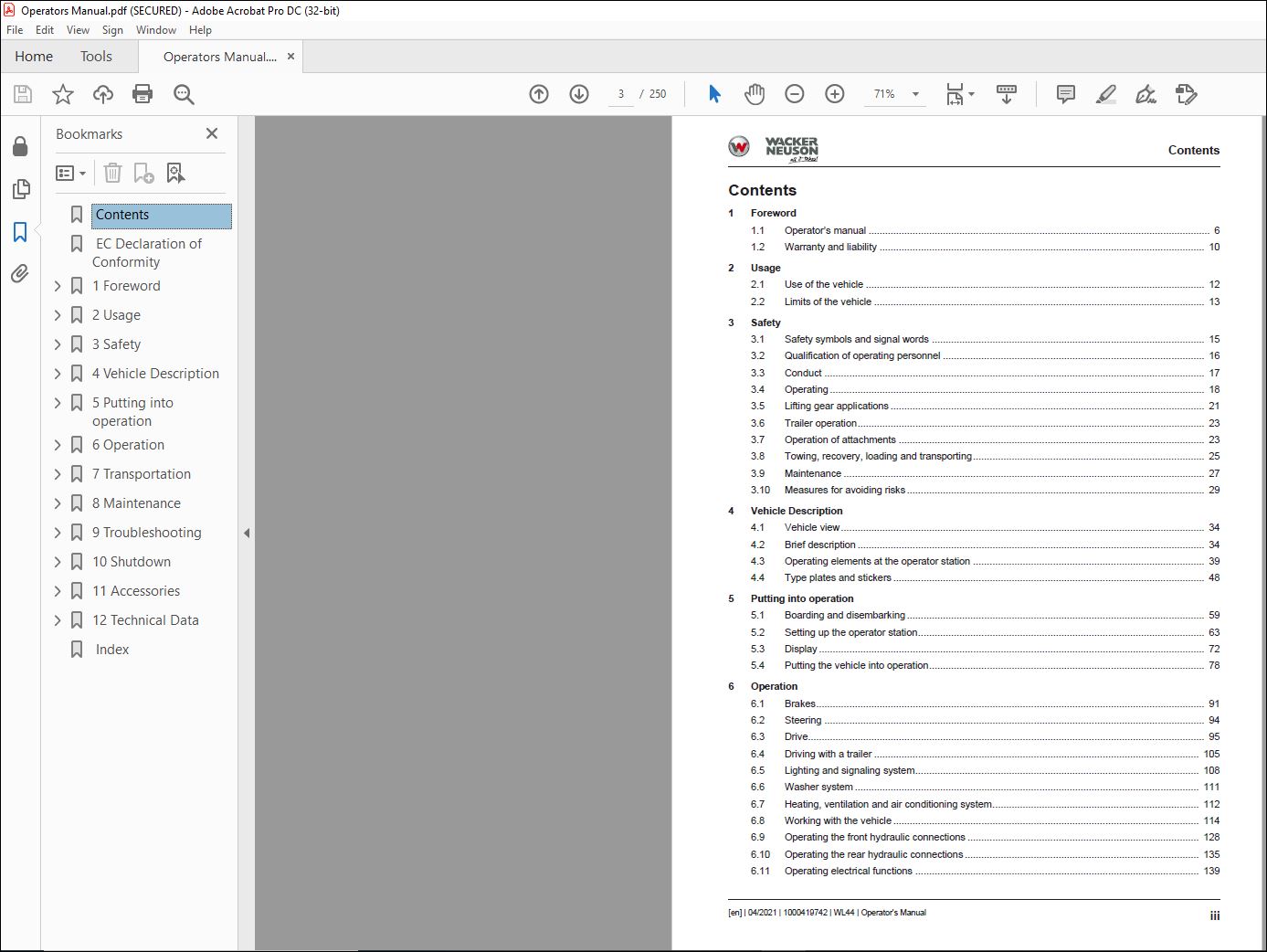Open the page thumbnails panel icon
Image resolution: width=1267 pixels, height=952 pixels.
click(20, 189)
